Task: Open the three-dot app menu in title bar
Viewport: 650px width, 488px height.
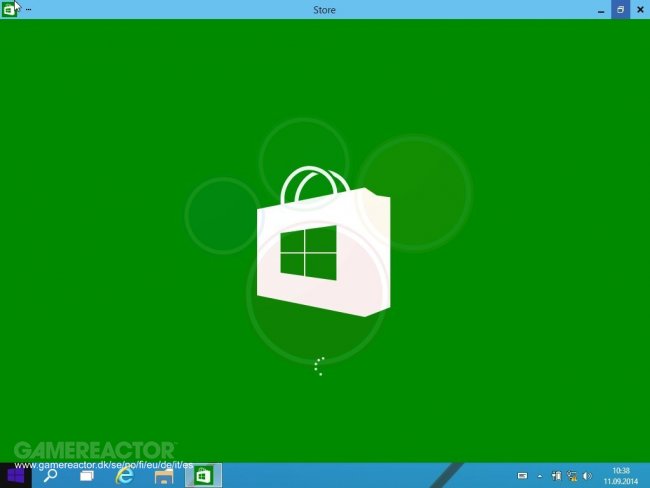Action: (26, 9)
